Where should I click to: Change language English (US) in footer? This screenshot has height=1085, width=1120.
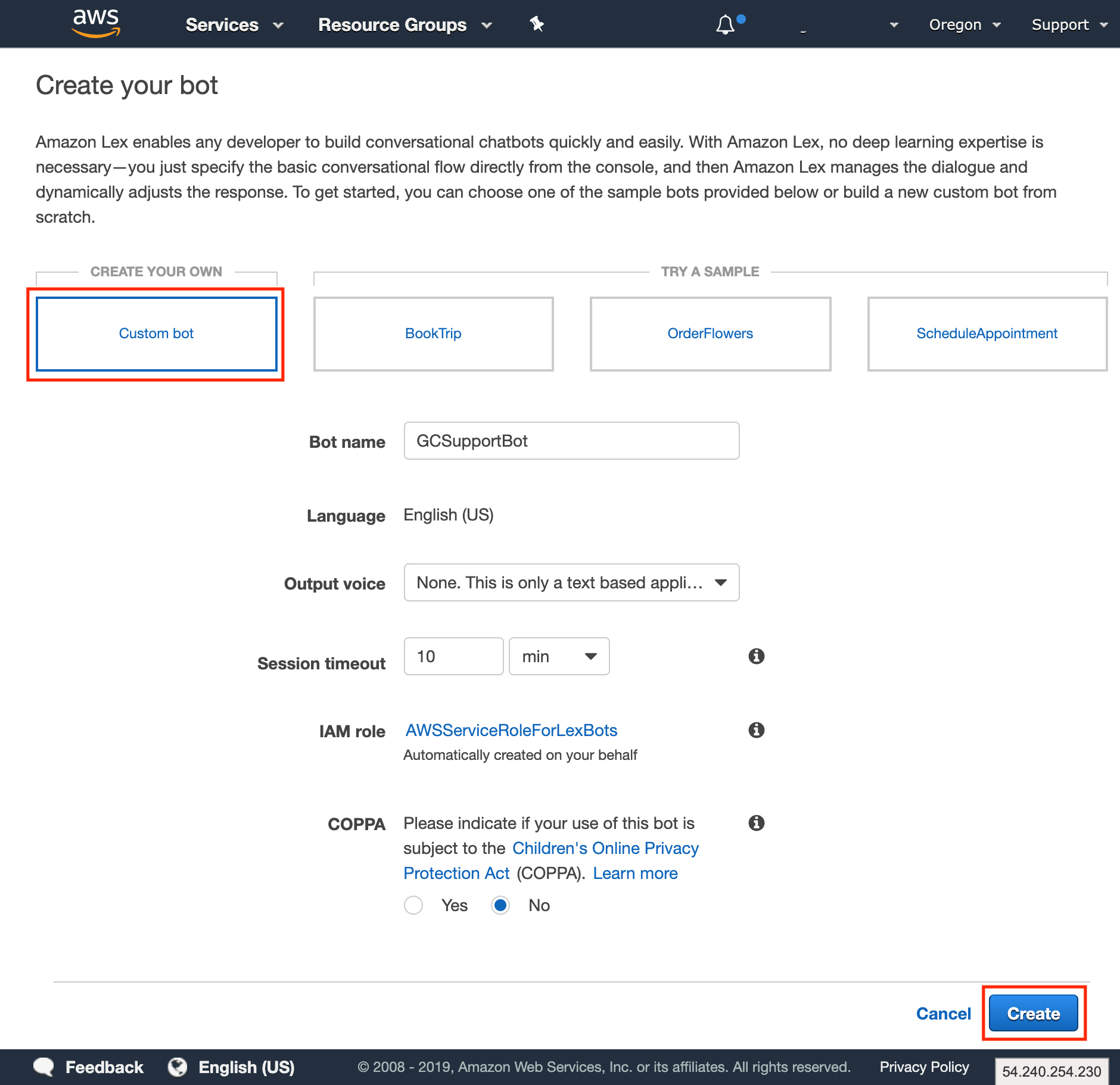(x=247, y=1067)
